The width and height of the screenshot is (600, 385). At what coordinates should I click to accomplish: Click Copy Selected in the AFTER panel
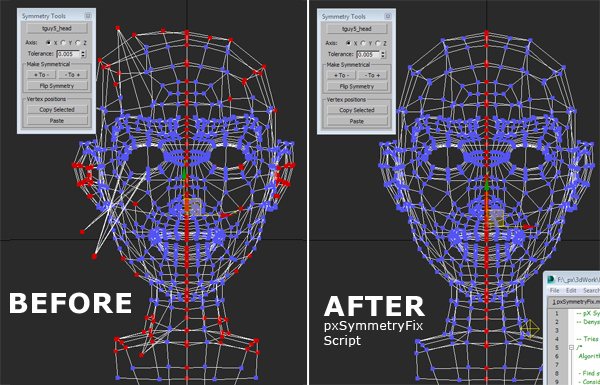click(357, 110)
